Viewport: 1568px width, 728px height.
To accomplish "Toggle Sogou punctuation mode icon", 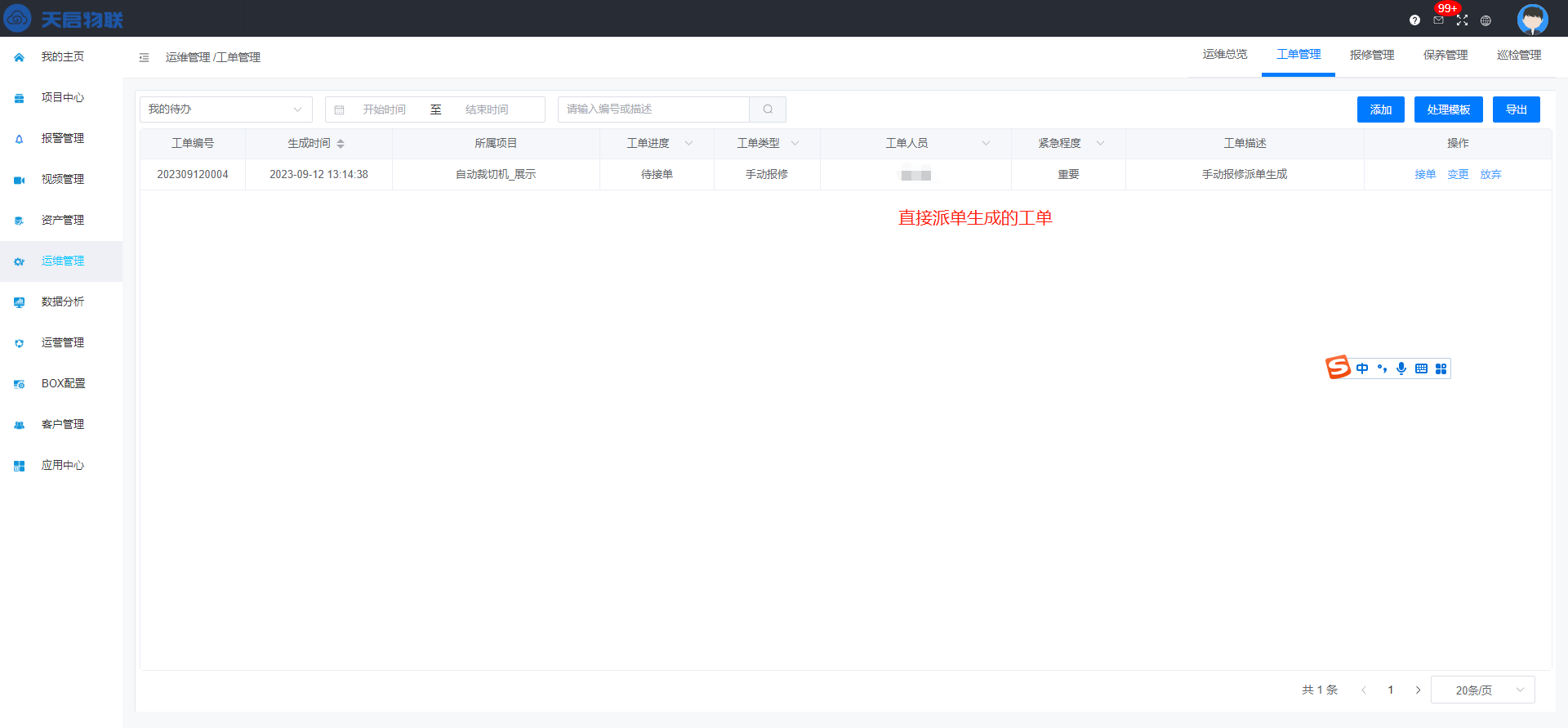I will [x=1382, y=368].
